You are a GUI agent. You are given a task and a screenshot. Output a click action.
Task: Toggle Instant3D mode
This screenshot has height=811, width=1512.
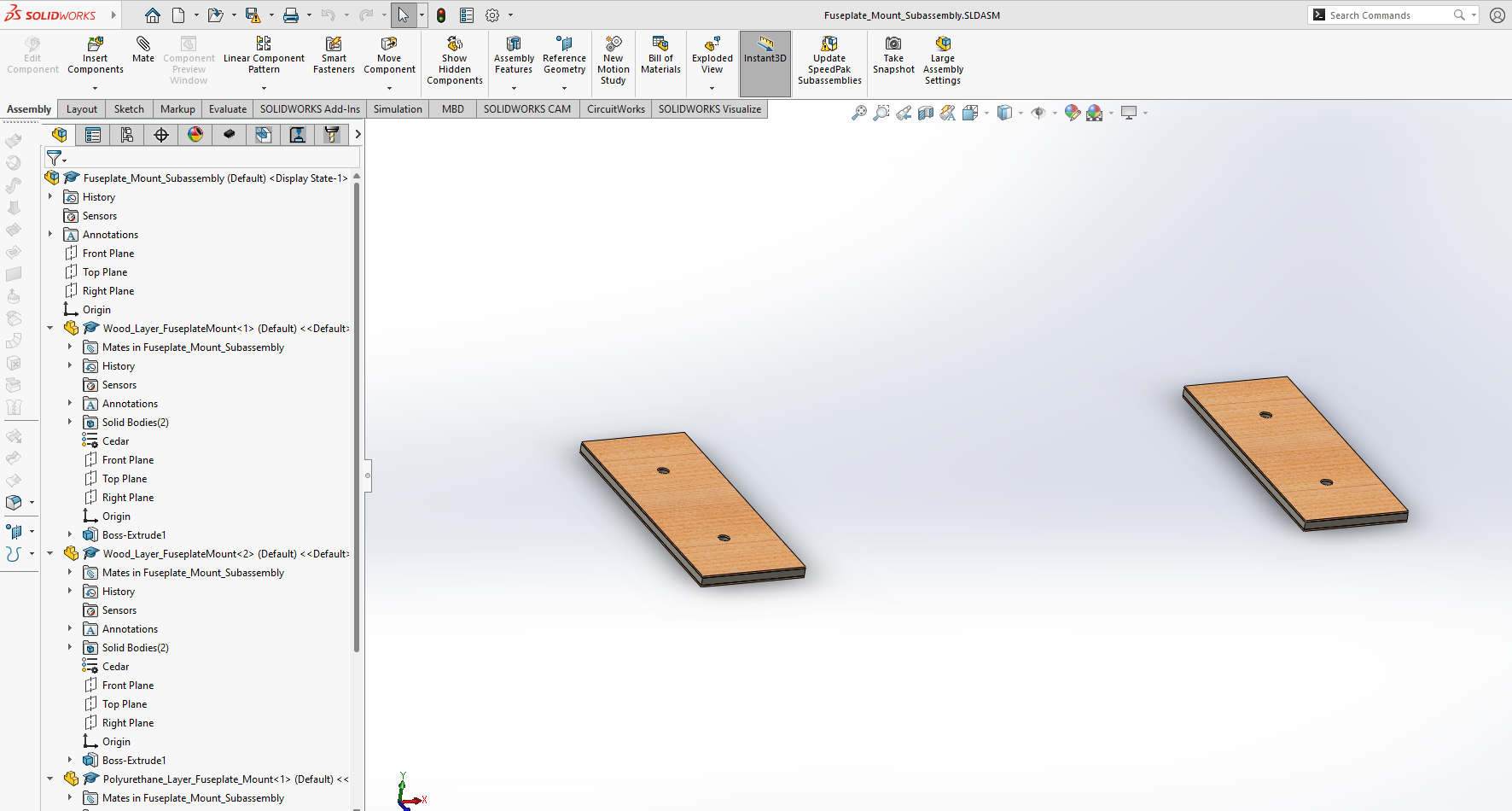point(765,63)
